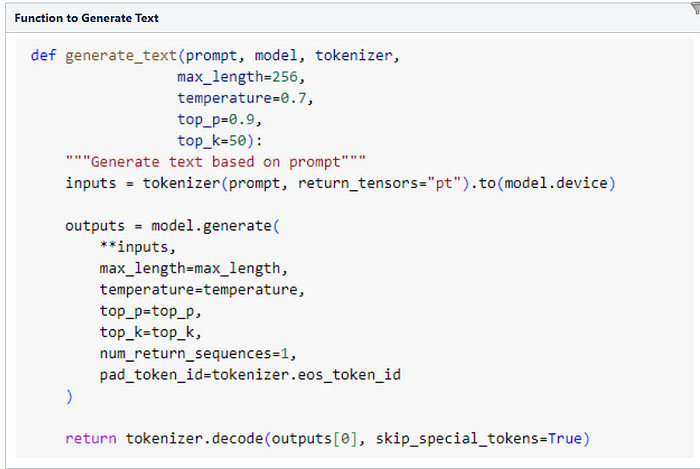The image size is (700, 469).
Task: Click "model.device" in the inputs line
Action: (x=556, y=183)
